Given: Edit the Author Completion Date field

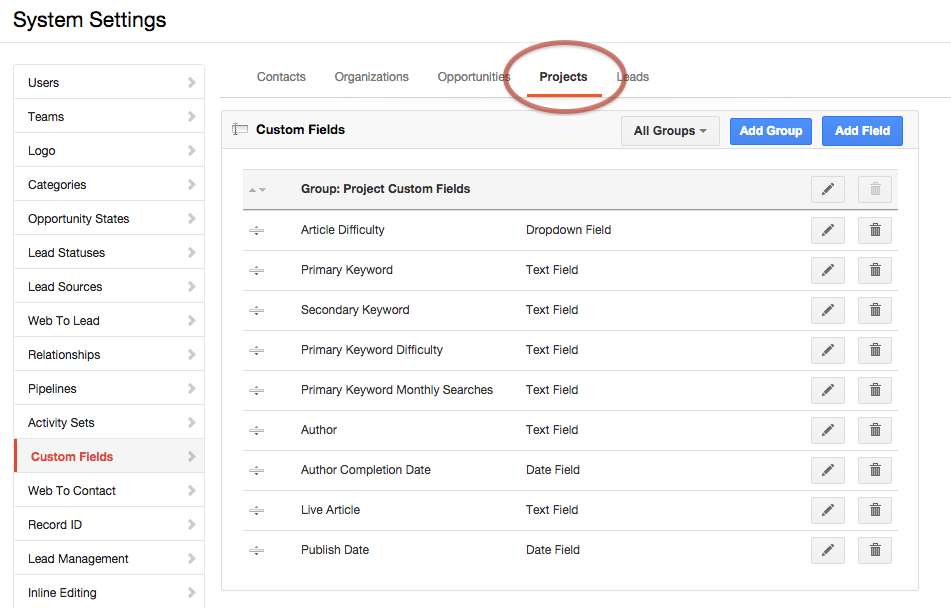Looking at the screenshot, I should tap(827, 470).
